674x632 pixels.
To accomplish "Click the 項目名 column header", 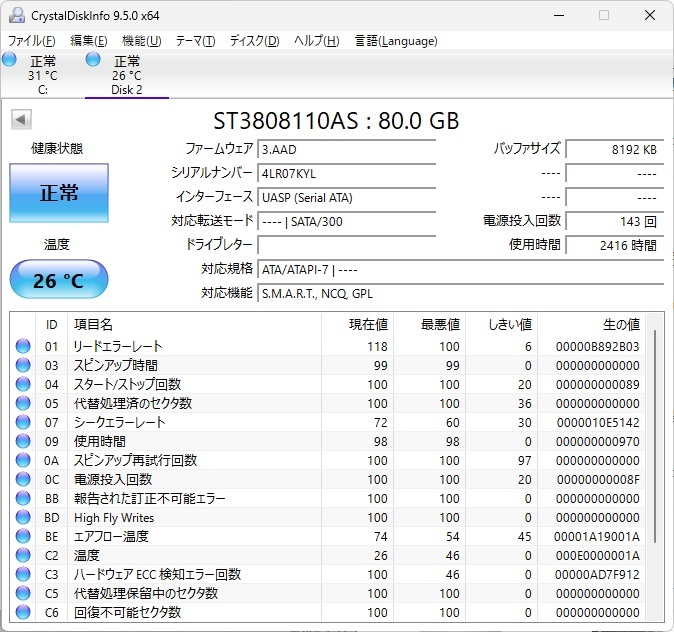I will pos(194,324).
